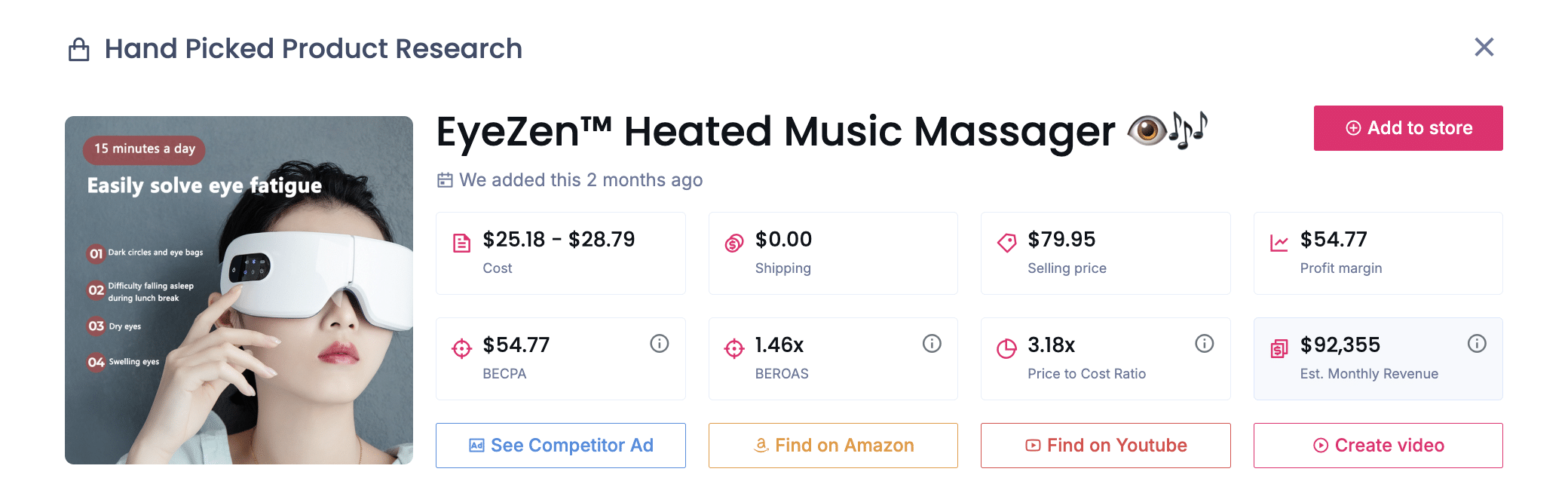Screen dimensions: 1568x484
Task: Click the shopping bag icon in header
Action: [78, 47]
